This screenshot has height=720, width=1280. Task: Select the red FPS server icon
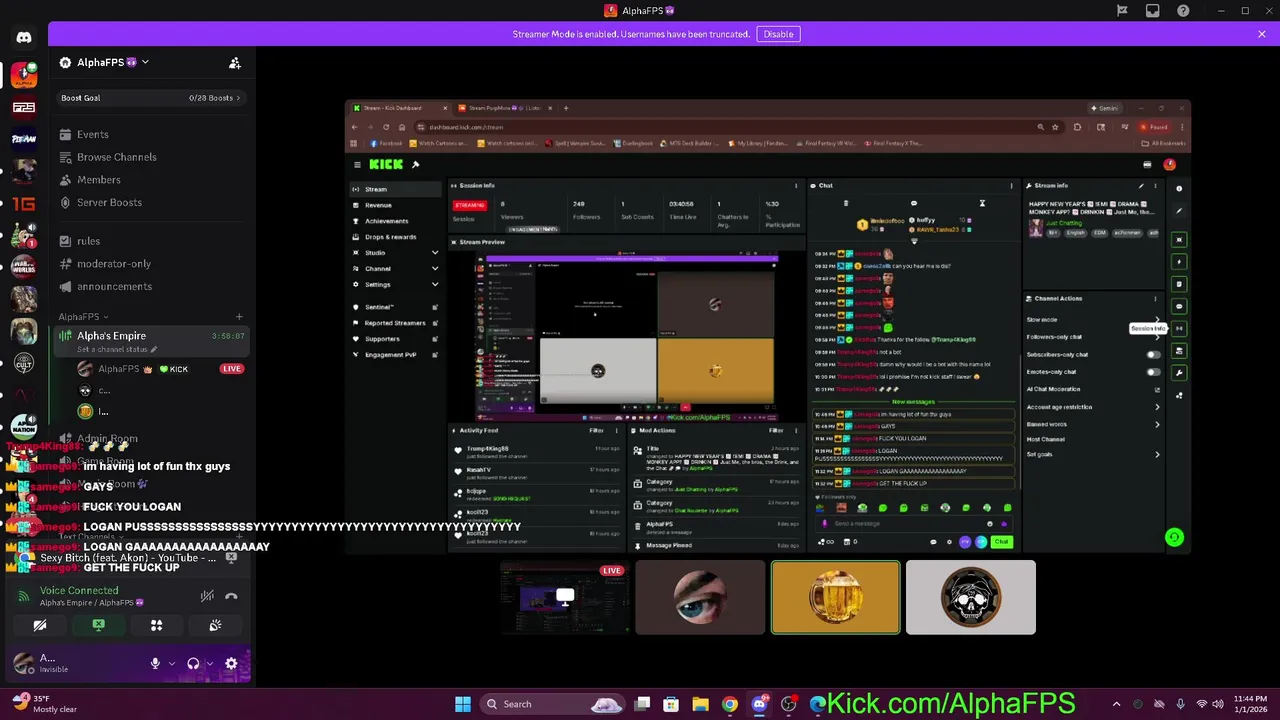coord(24,107)
